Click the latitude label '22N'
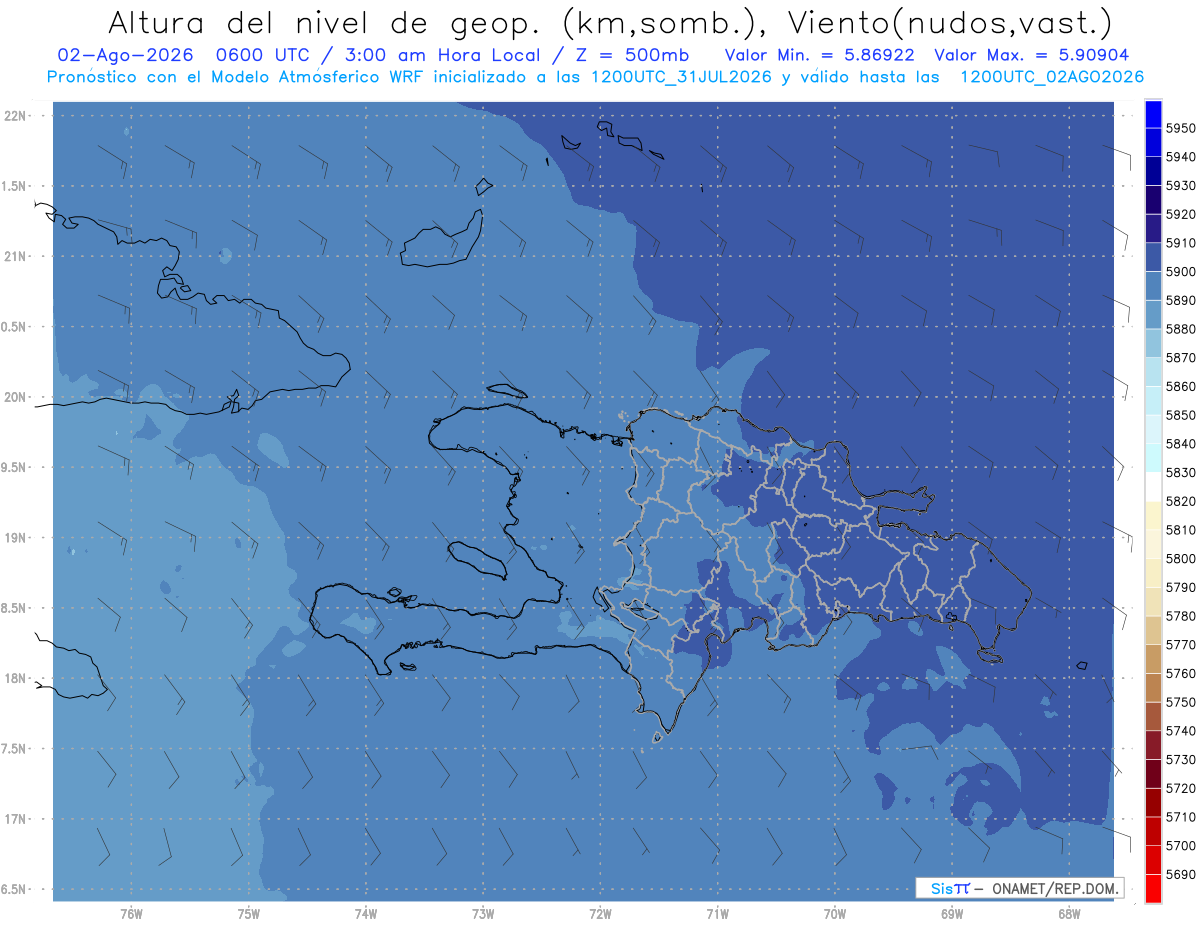 point(16,115)
